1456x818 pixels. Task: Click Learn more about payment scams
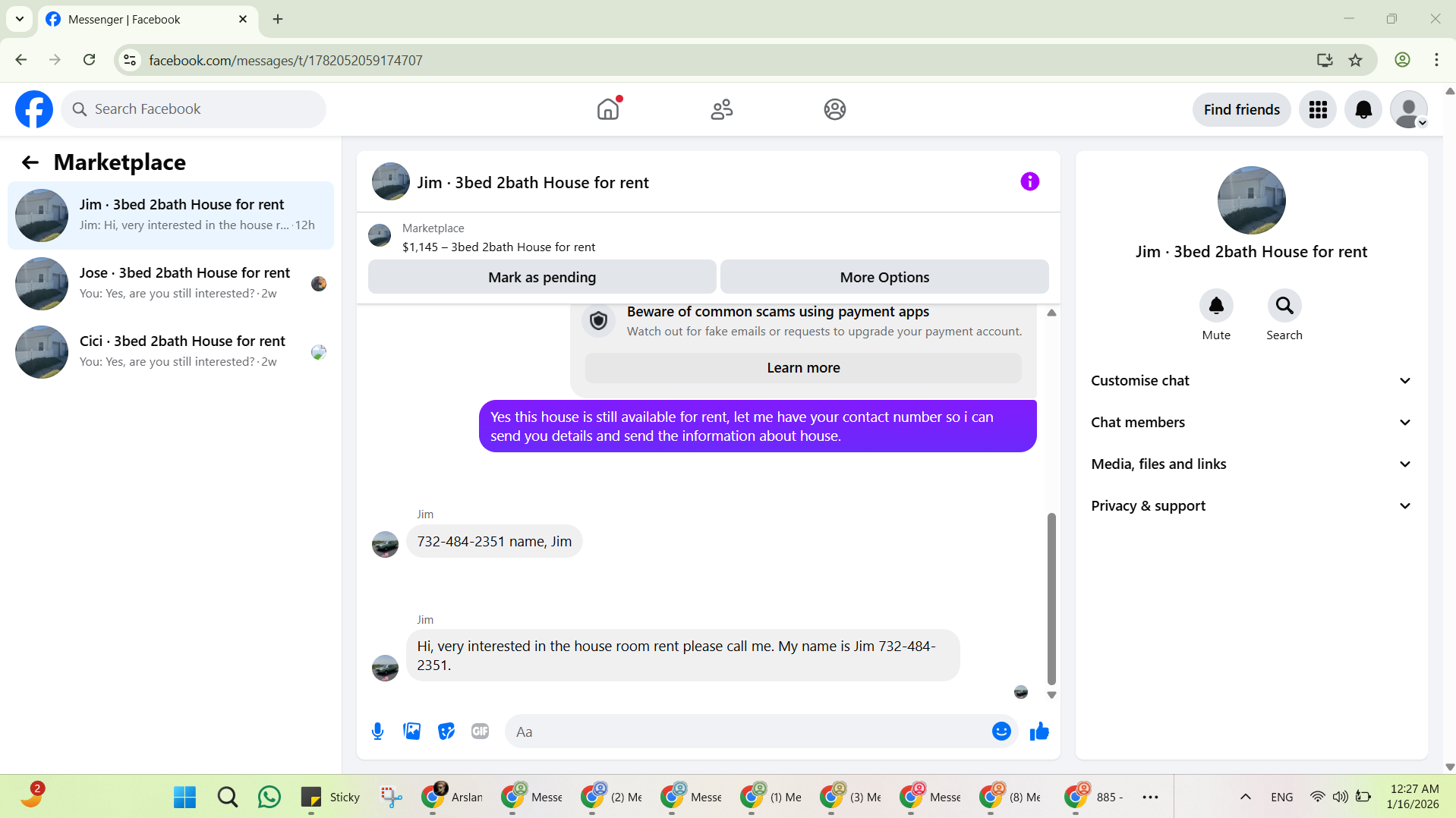tap(803, 368)
